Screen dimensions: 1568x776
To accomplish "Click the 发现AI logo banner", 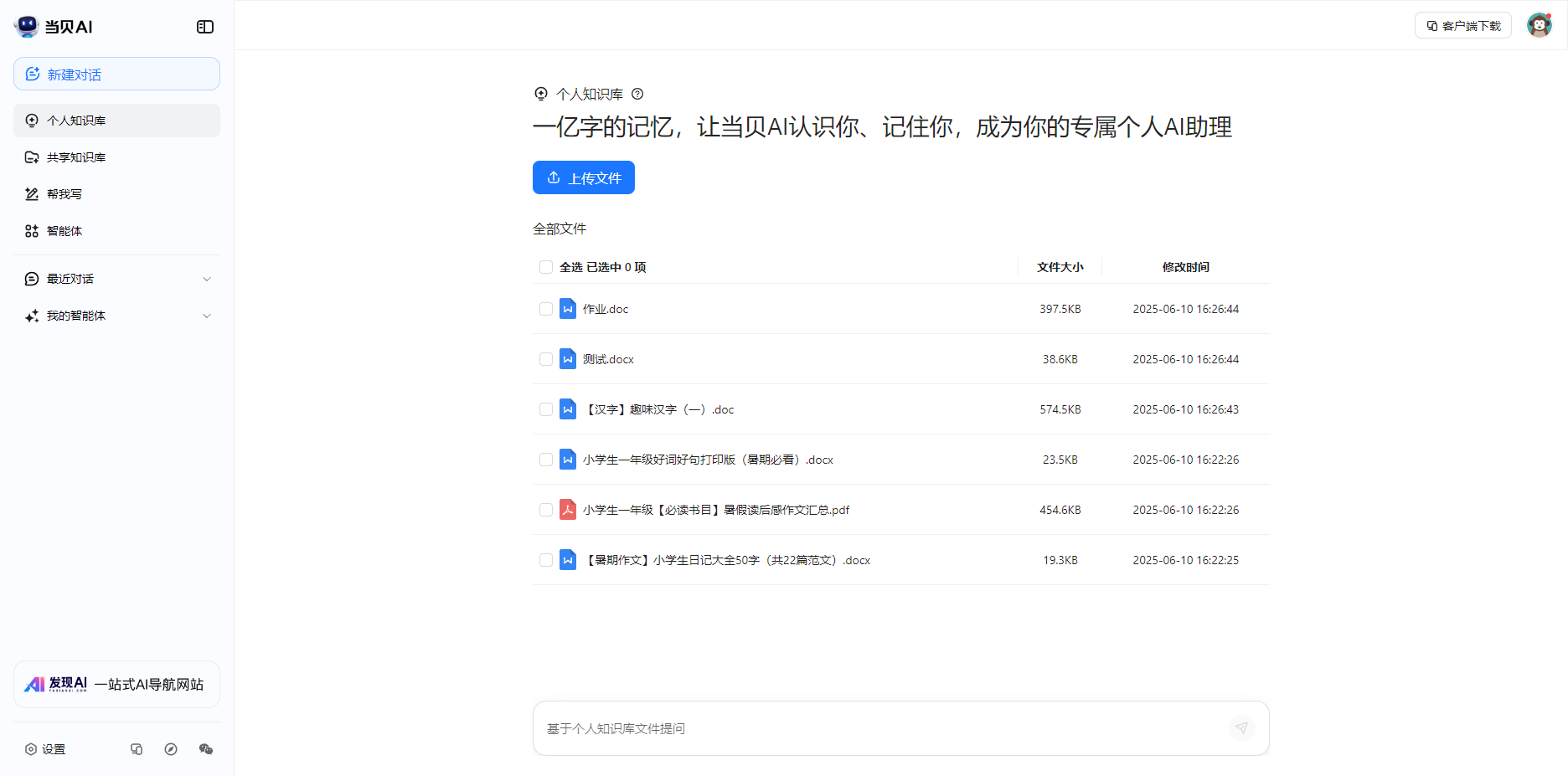I will 116,685.
